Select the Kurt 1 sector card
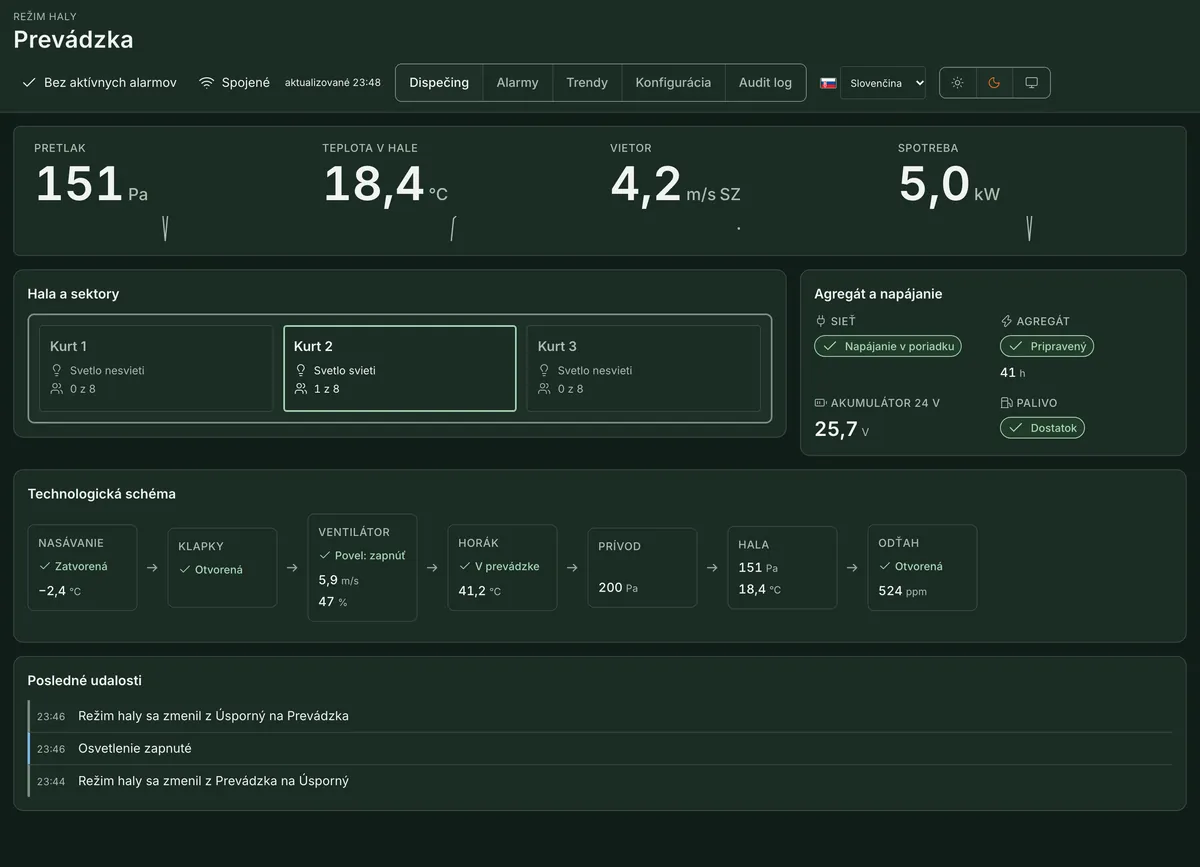Viewport: 1200px width, 867px height. click(x=156, y=368)
